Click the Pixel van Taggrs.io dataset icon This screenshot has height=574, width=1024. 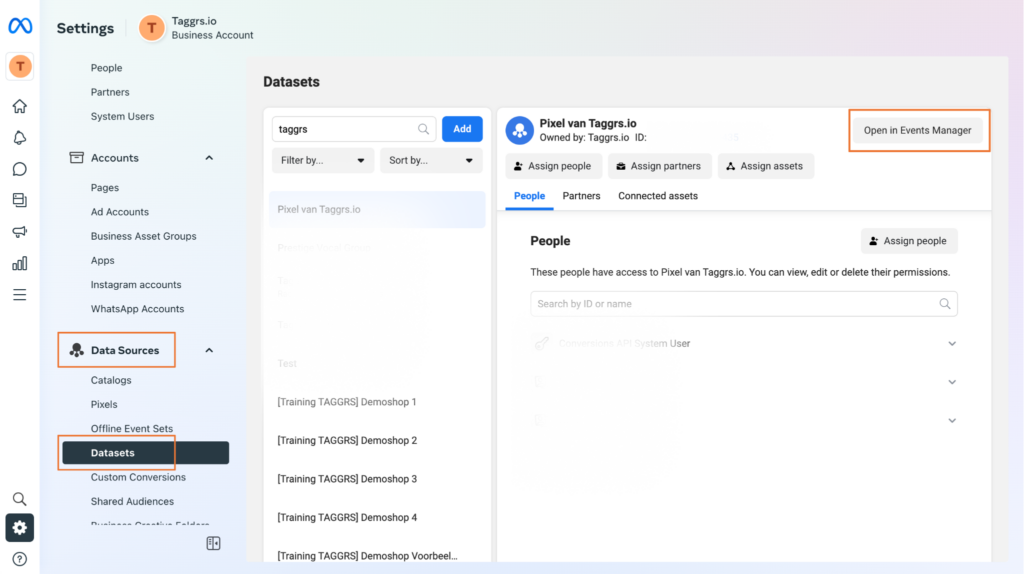(520, 131)
